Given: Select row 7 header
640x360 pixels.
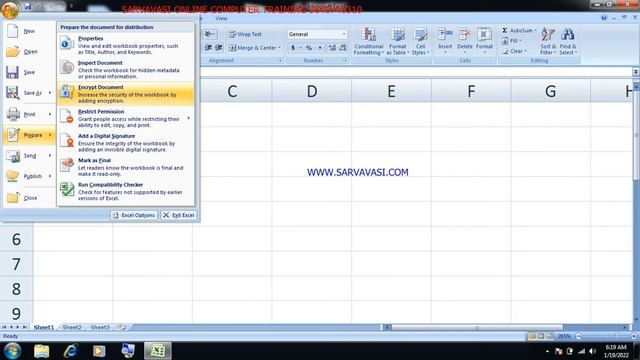Looking at the screenshot, I should point(16,264).
